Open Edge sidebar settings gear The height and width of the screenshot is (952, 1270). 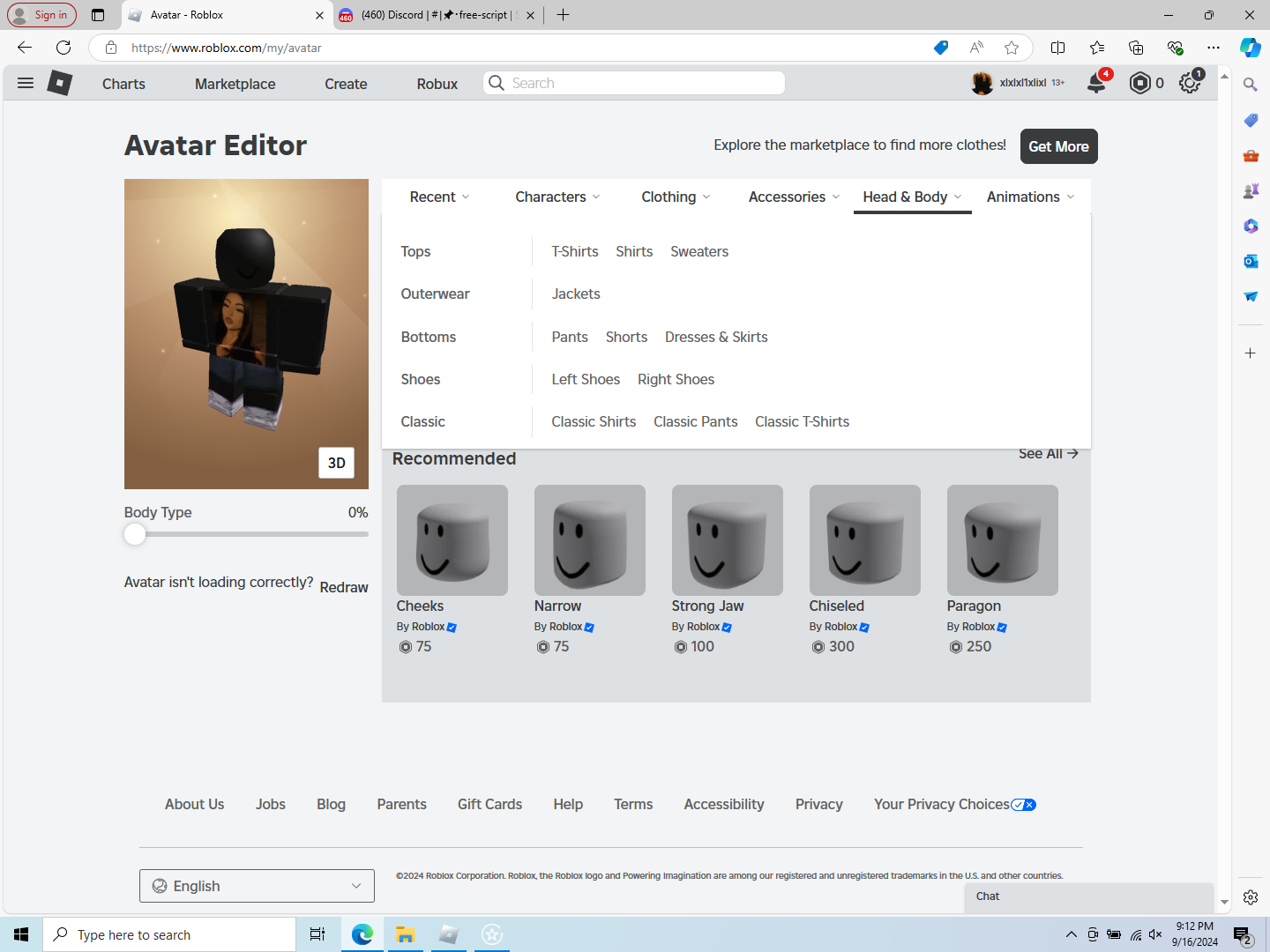point(1251,897)
